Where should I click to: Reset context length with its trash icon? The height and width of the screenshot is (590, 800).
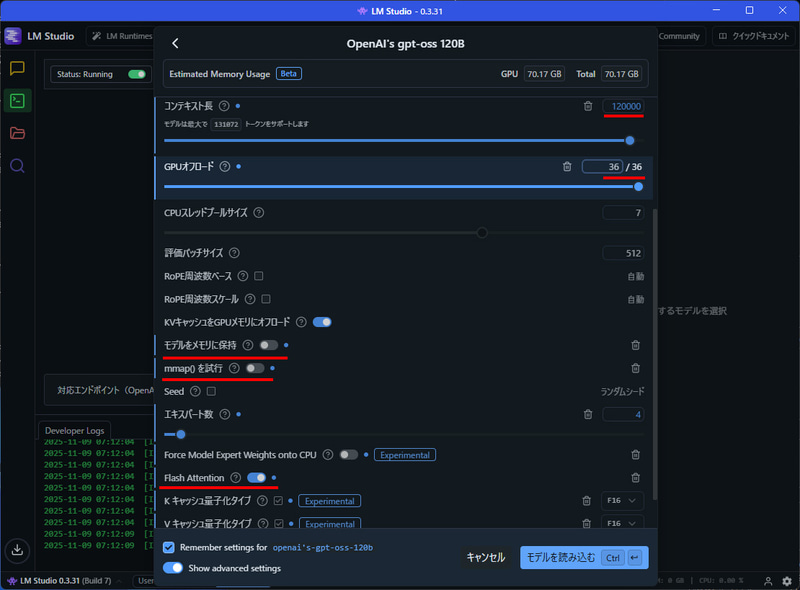coord(588,106)
